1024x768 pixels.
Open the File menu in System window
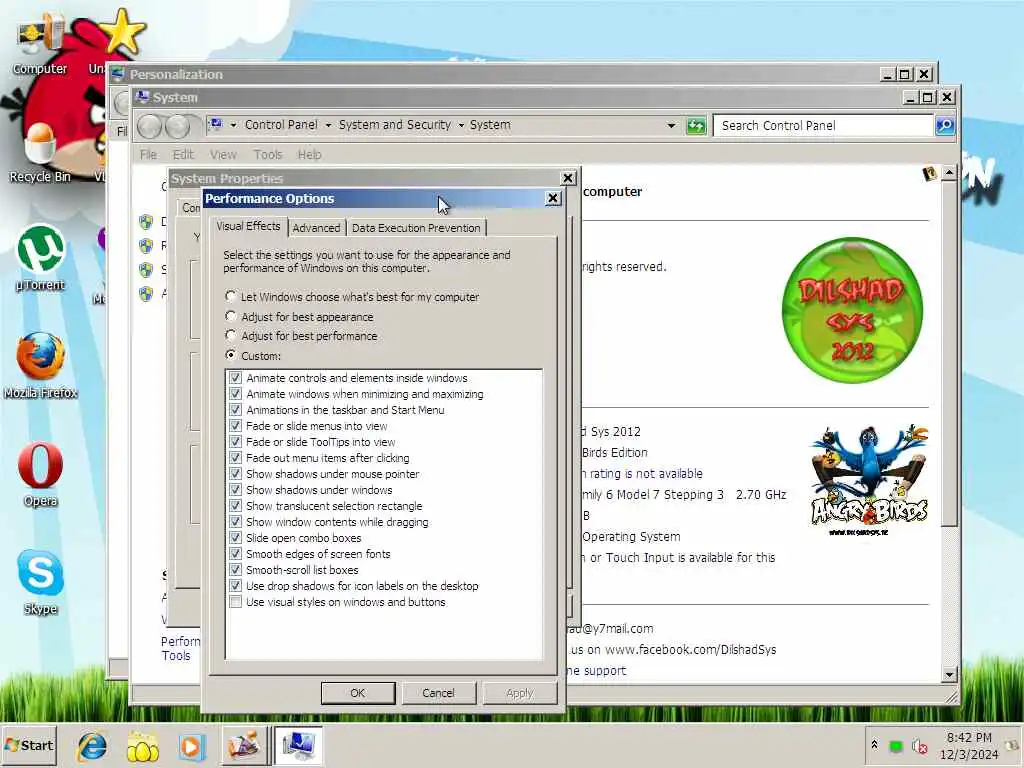point(148,155)
